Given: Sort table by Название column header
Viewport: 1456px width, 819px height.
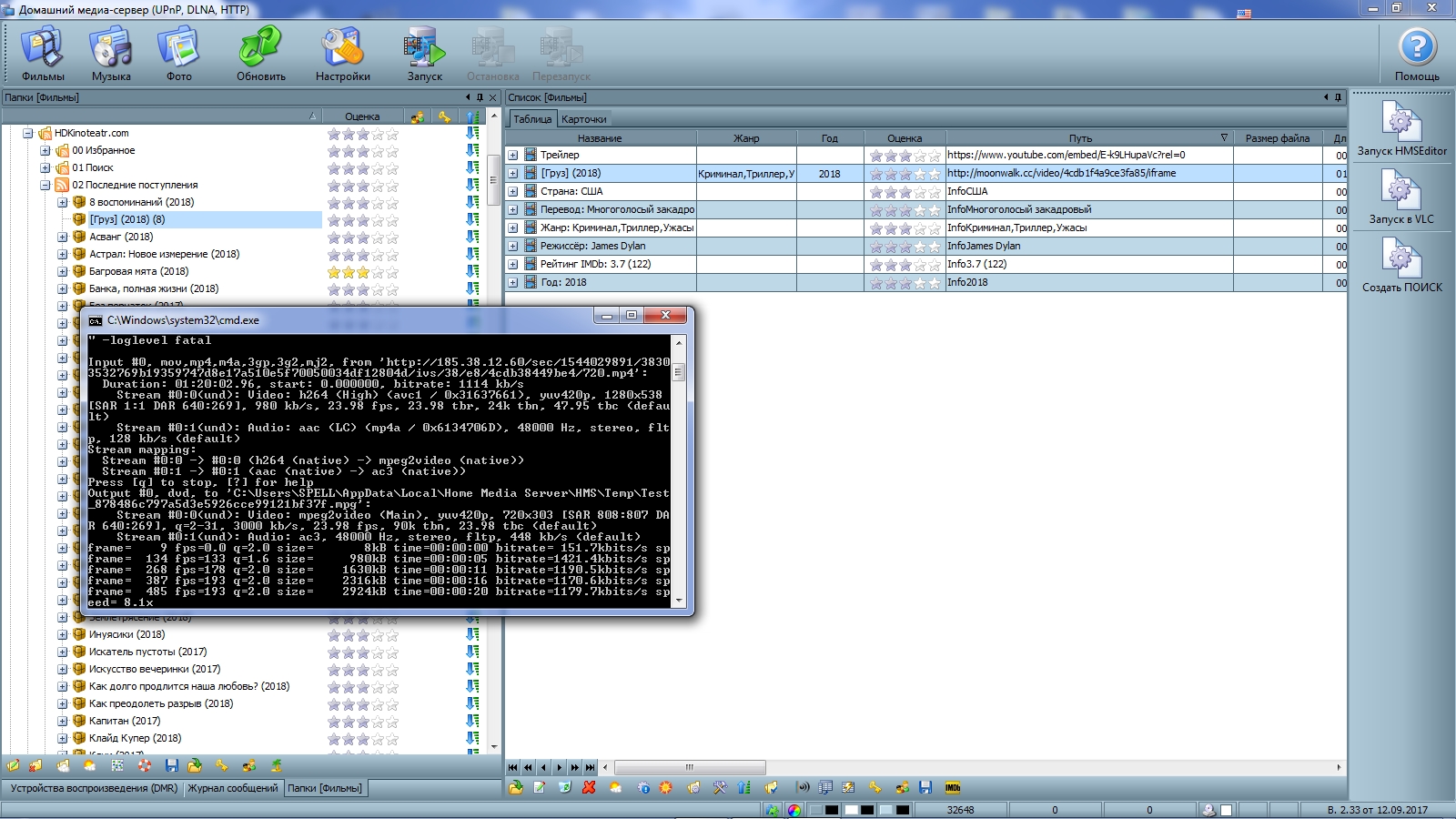Looking at the screenshot, I should 600,138.
